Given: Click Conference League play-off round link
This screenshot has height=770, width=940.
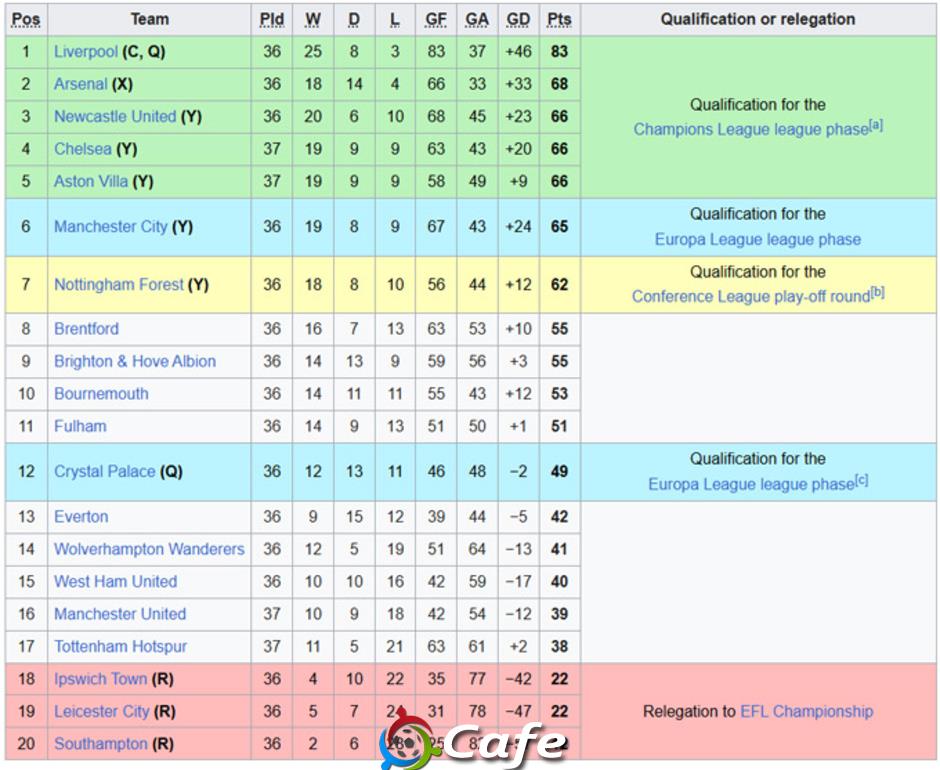Looking at the screenshot, I should [x=751, y=296].
